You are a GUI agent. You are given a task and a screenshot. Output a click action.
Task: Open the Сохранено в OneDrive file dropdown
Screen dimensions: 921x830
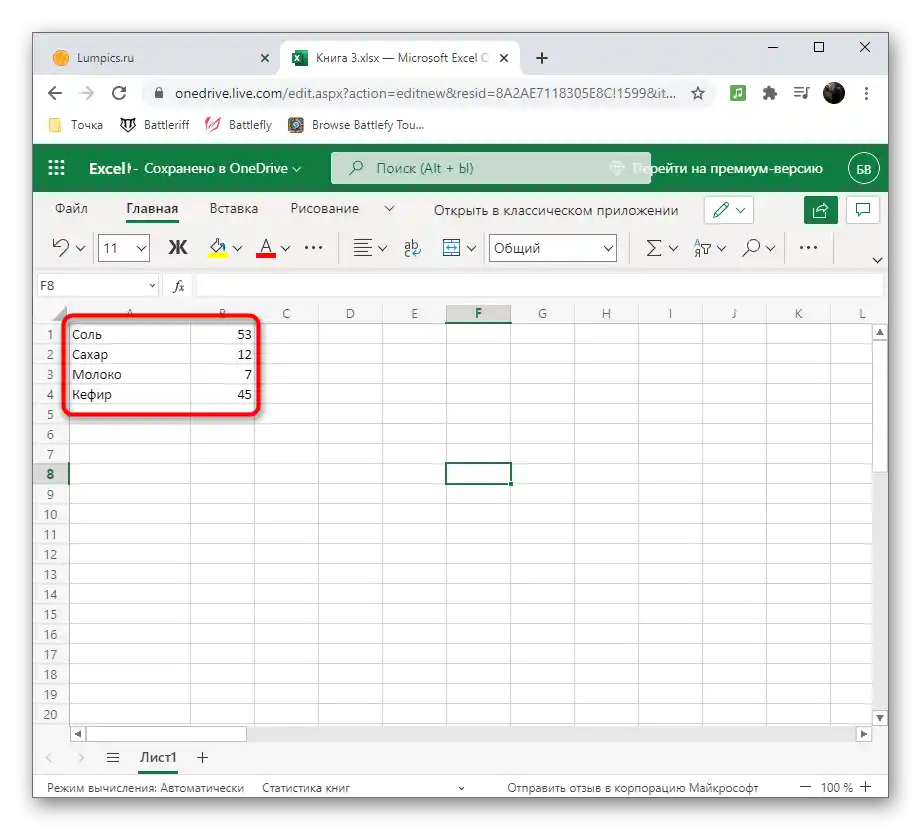tap(223, 169)
